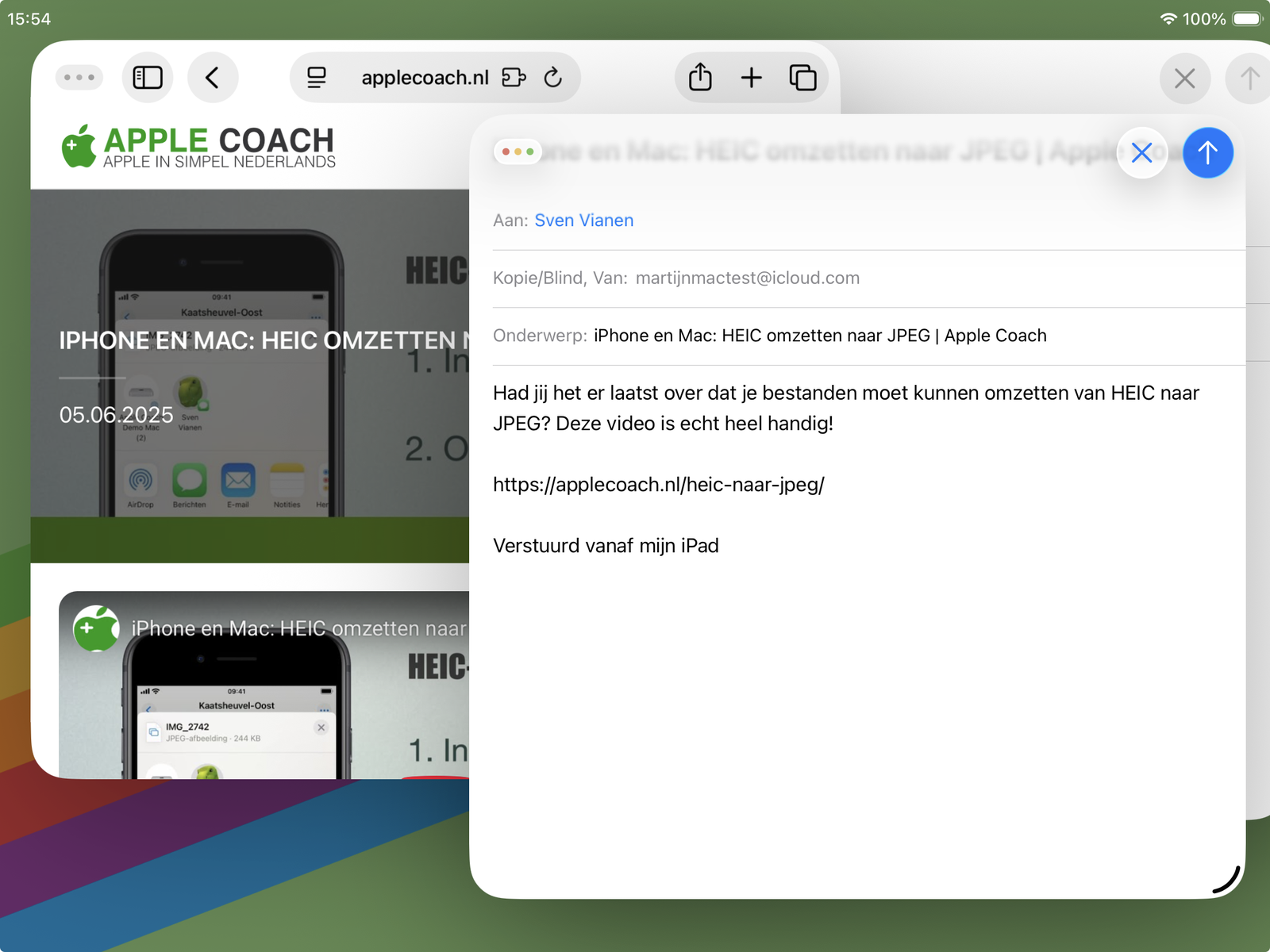This screenshot has width=1270, height=952.
Task: Open the Safari page menu icon
Action: coord(317,78)
